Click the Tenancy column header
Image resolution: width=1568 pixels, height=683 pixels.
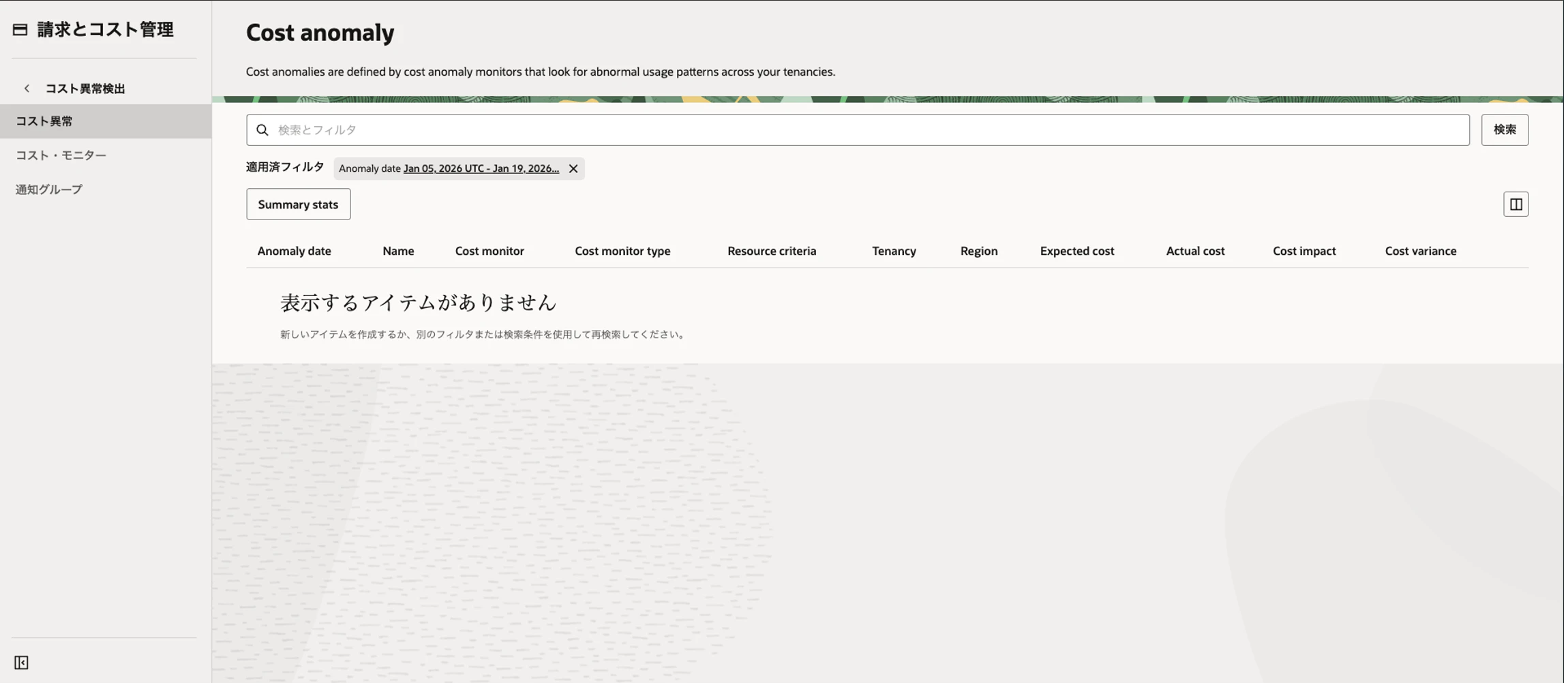point(894,251)
